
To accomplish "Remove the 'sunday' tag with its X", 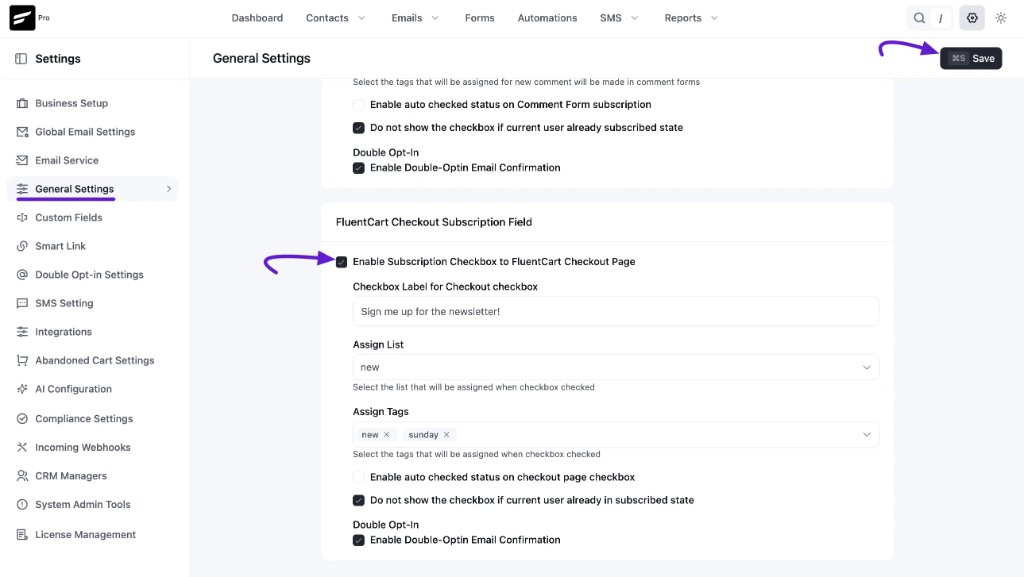I will pos(447,435).
